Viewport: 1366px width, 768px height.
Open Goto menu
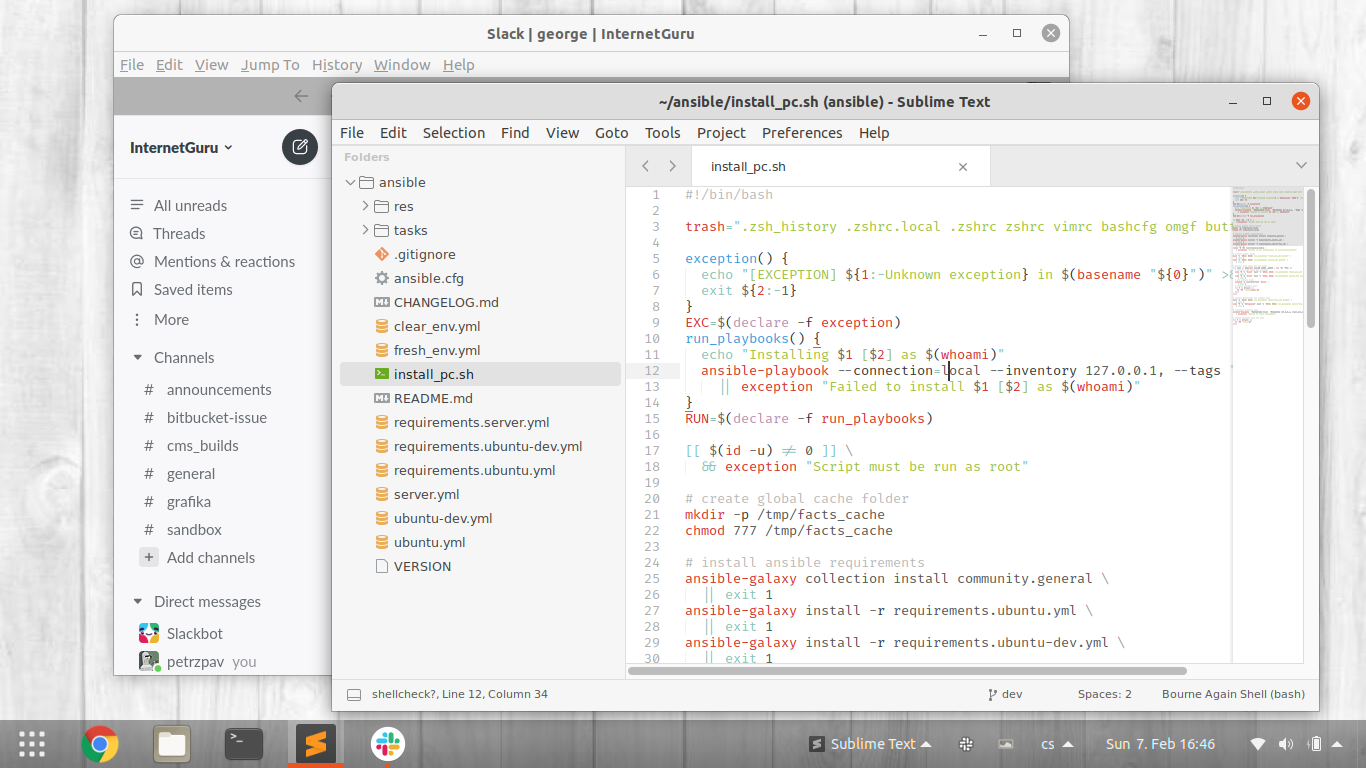coord(612,133)
